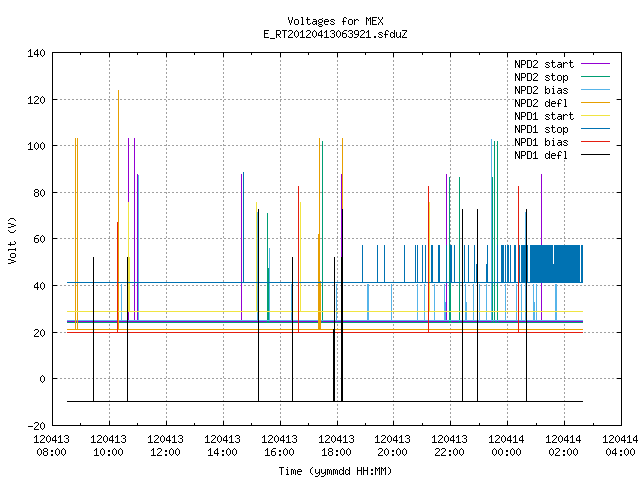
Task: Click the '120414 02:00' x-axis tick label
Action: point(563,446)
